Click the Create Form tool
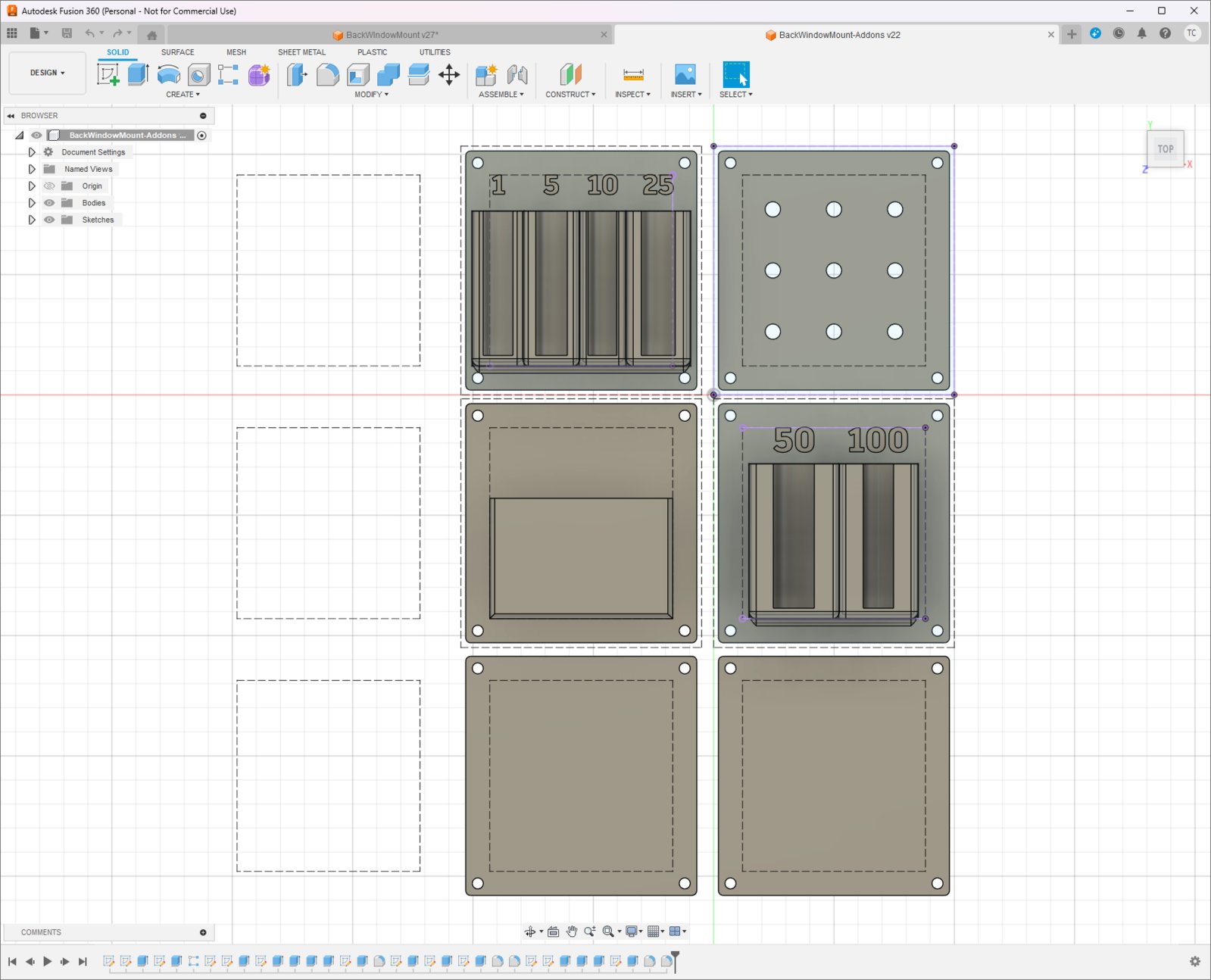This screenshot has height=980, width=1211. tap(259, 74)
